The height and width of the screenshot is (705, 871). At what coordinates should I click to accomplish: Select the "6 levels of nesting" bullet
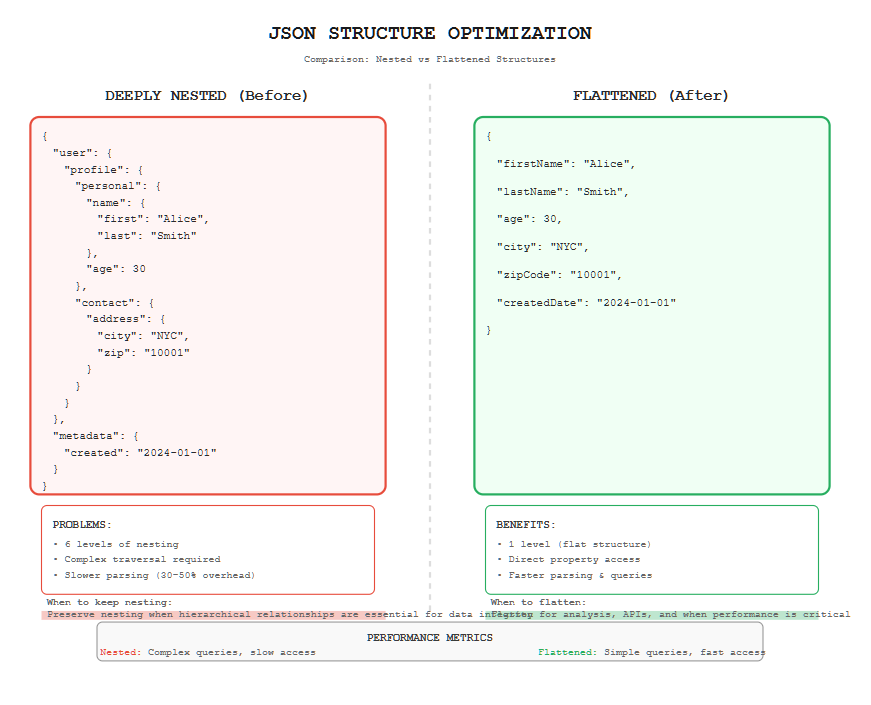coord(127,544)
